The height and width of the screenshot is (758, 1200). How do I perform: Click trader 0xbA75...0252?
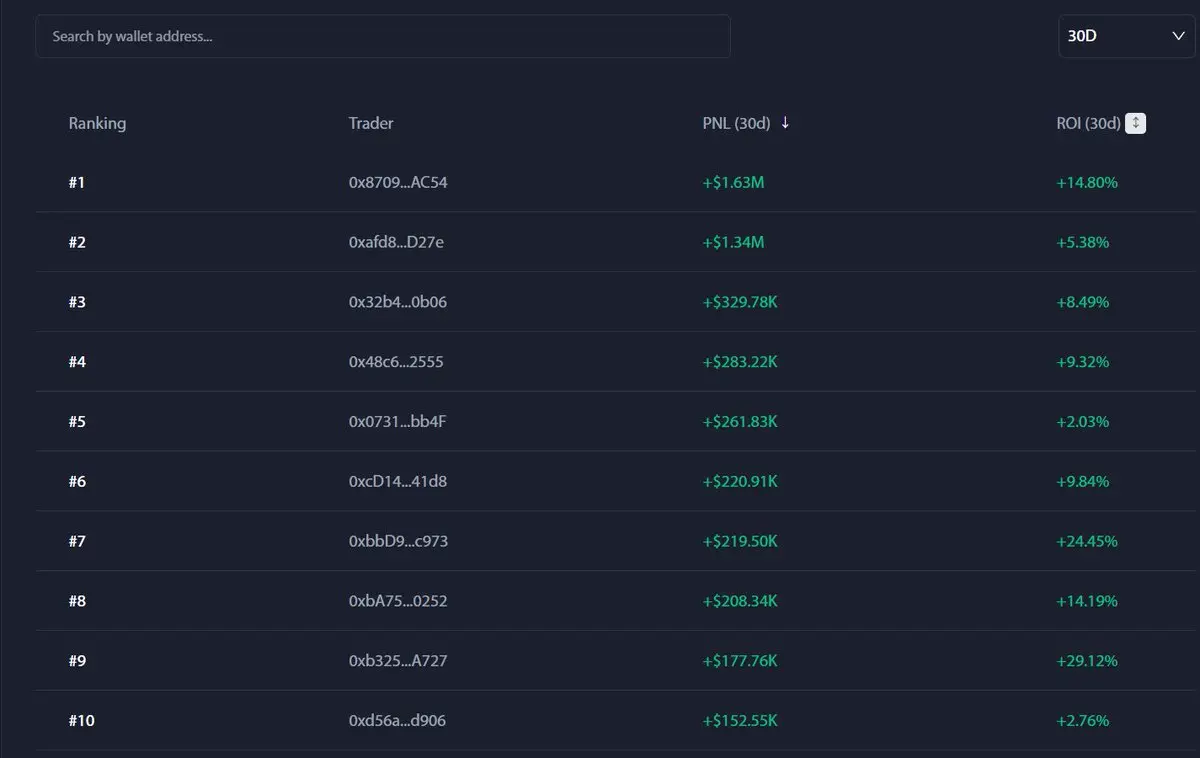pos(398,601)
